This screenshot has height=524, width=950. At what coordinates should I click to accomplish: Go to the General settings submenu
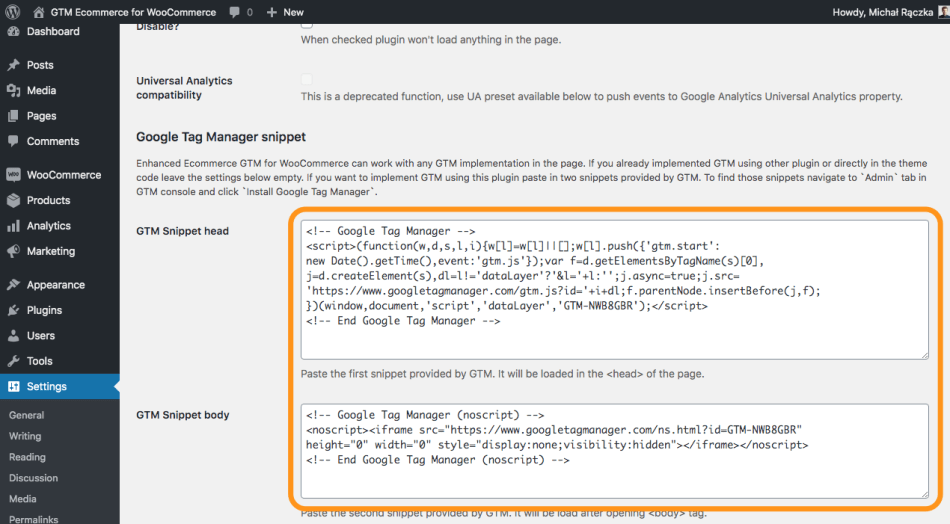point(27,415)
